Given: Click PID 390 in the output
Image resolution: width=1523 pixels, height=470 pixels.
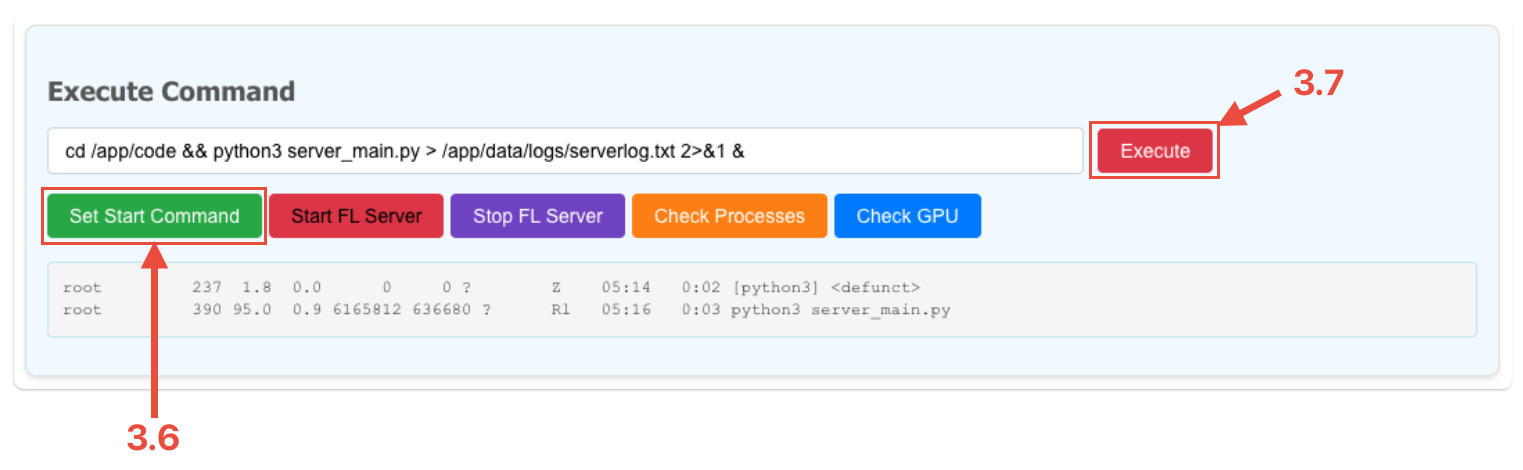Looking at the screenshot, I should [206, 310].
